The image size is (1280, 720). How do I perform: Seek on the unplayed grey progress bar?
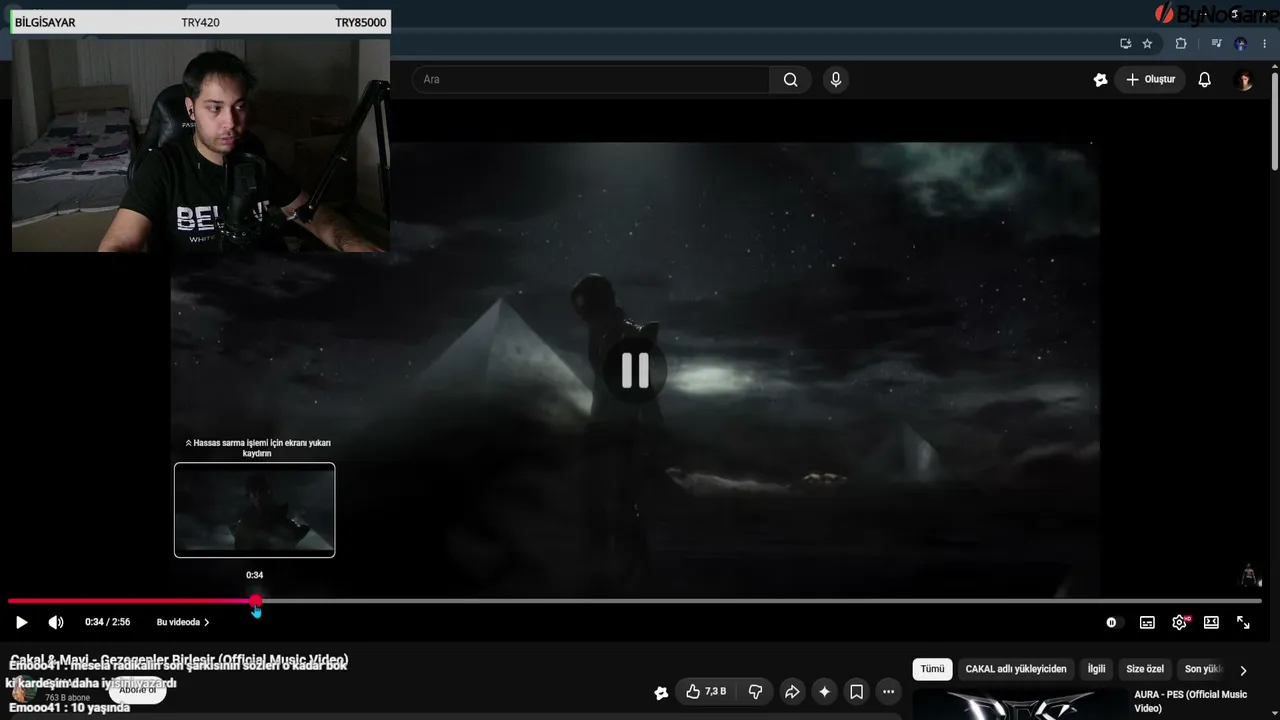760,601
